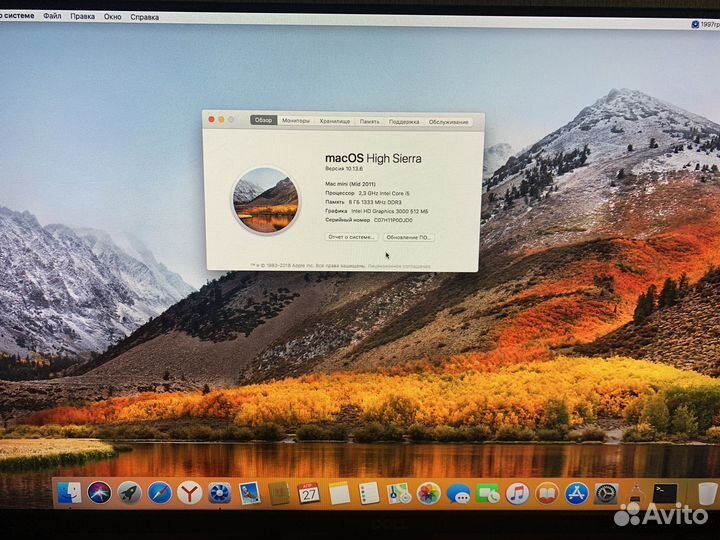Image resolution: width=720 pixels, height=540 pixels.
Task: Select the Обзор tab
Action: 264,120
